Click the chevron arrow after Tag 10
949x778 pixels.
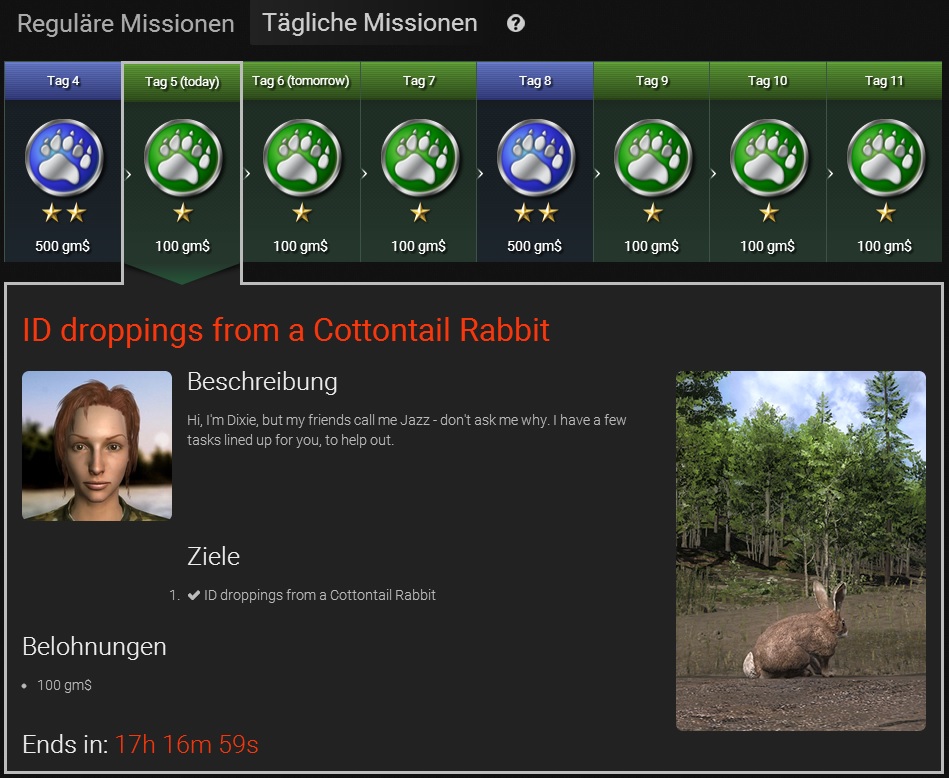pos(830,174)
